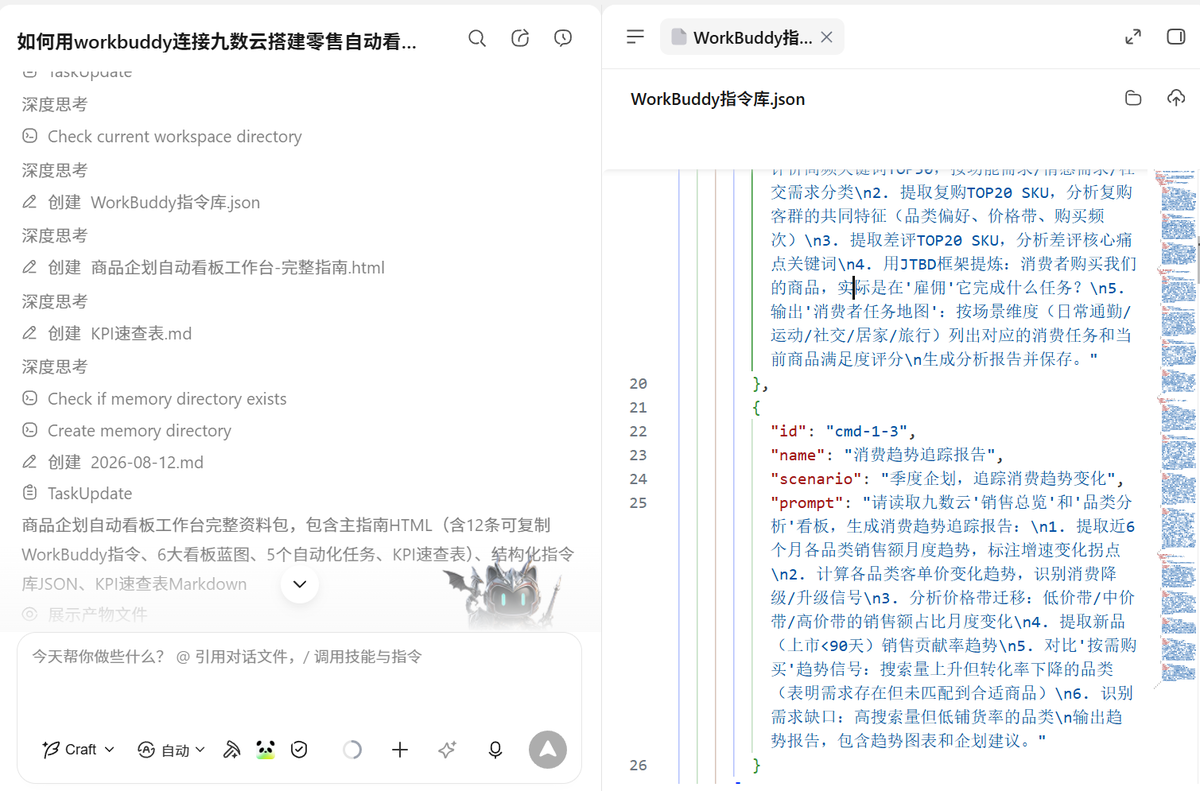
Task: Click pencil icon beside 创建 2026-08-12.md
Action: (30, 462)
